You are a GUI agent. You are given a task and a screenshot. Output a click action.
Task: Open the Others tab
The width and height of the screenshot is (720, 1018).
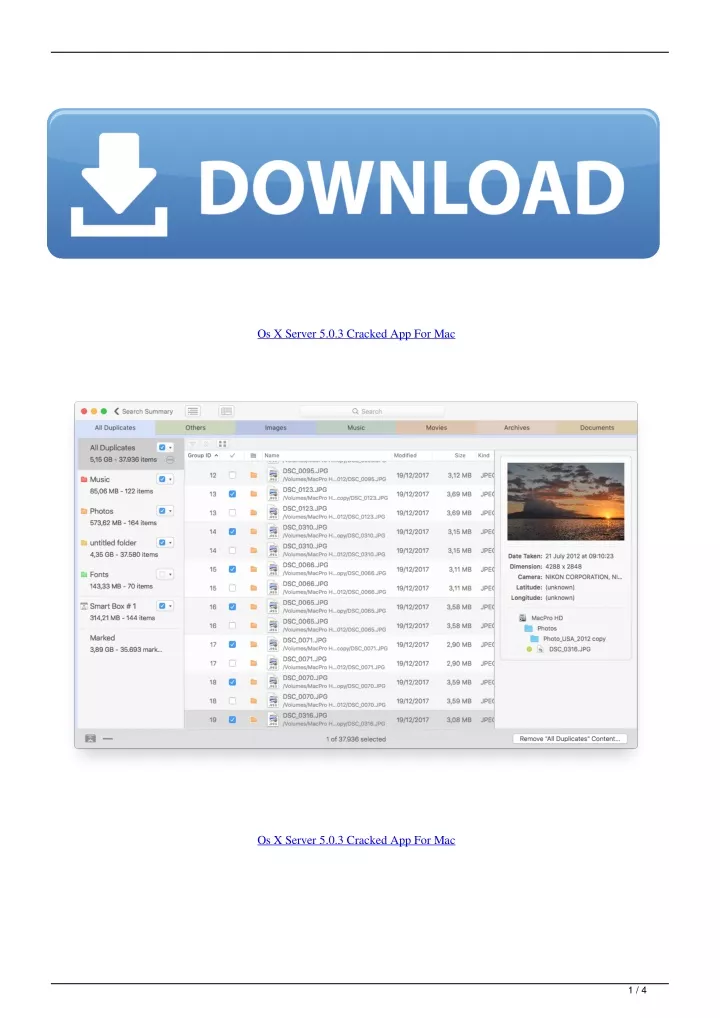[195, 428]
